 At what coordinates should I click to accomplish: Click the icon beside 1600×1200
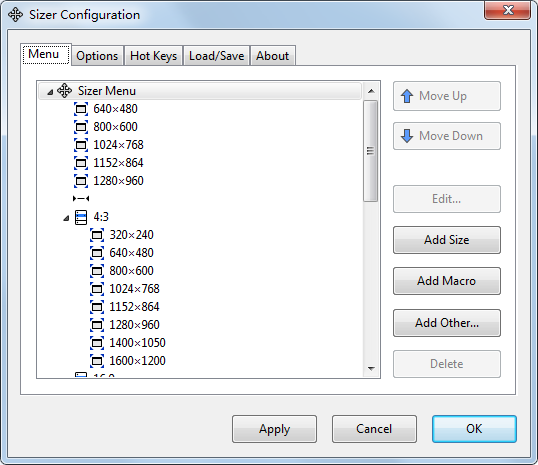pos(97,361)
